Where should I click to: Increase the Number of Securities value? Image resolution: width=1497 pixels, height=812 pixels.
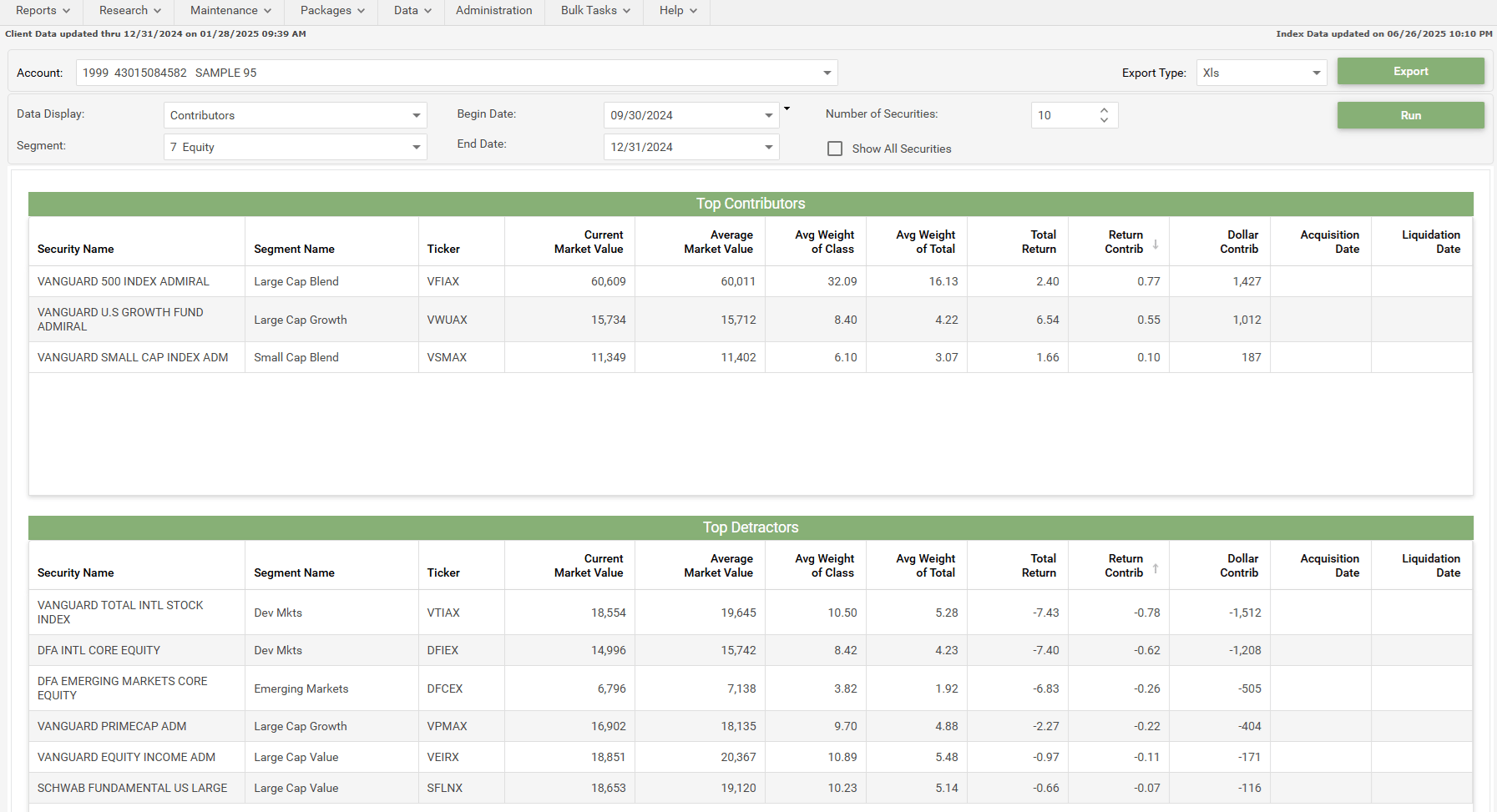1104,110
